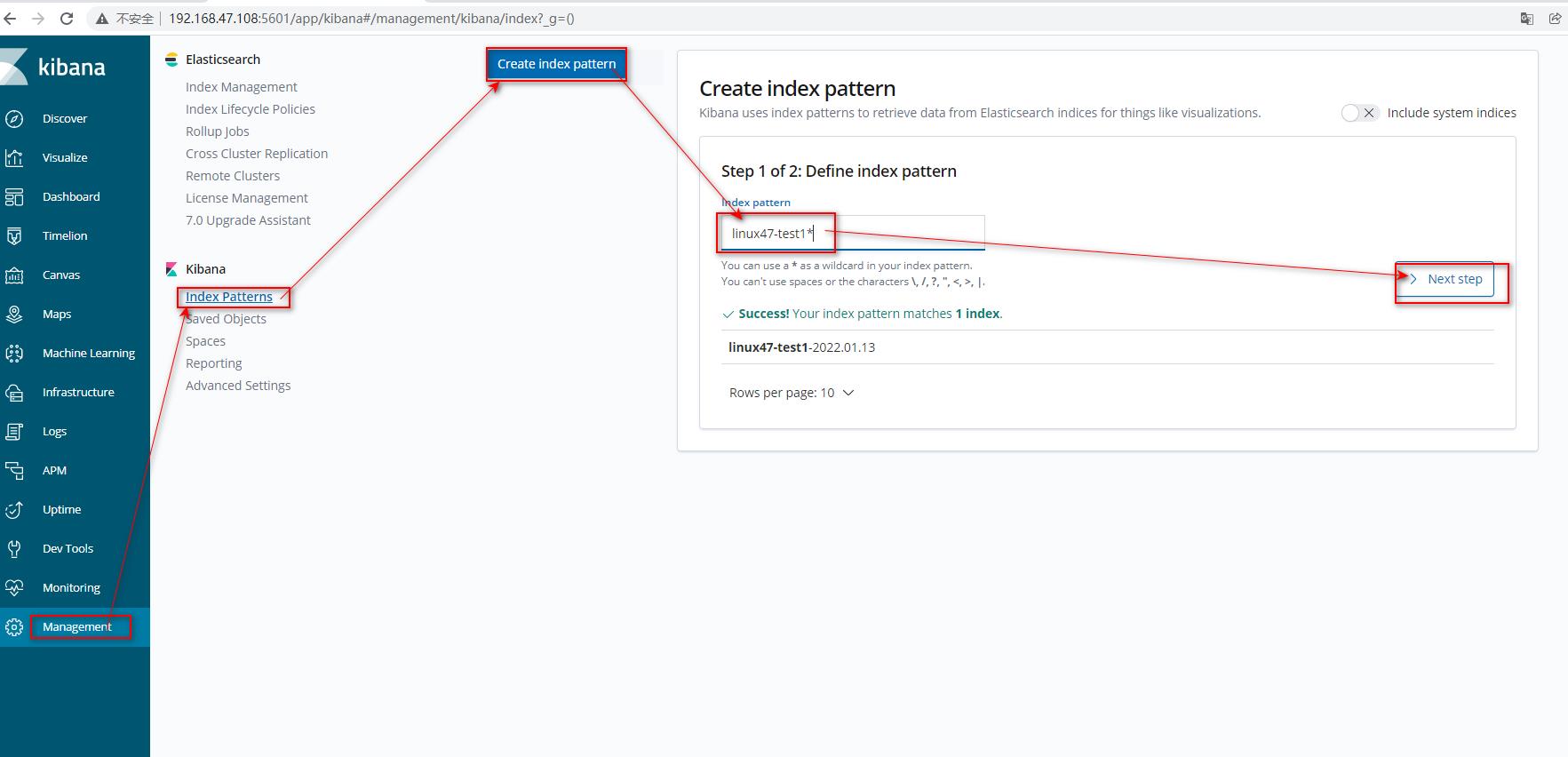Viewport: 1568px width, 757px height.
Task: Select Monitoring menu label
Action: tap(71, 588)
